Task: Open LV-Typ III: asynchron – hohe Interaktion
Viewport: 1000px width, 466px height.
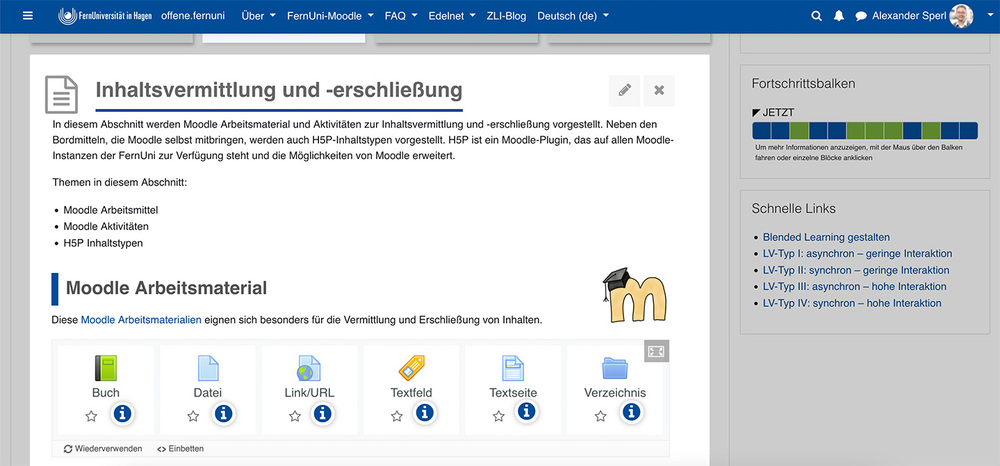Action: click(x=855, y=287)
